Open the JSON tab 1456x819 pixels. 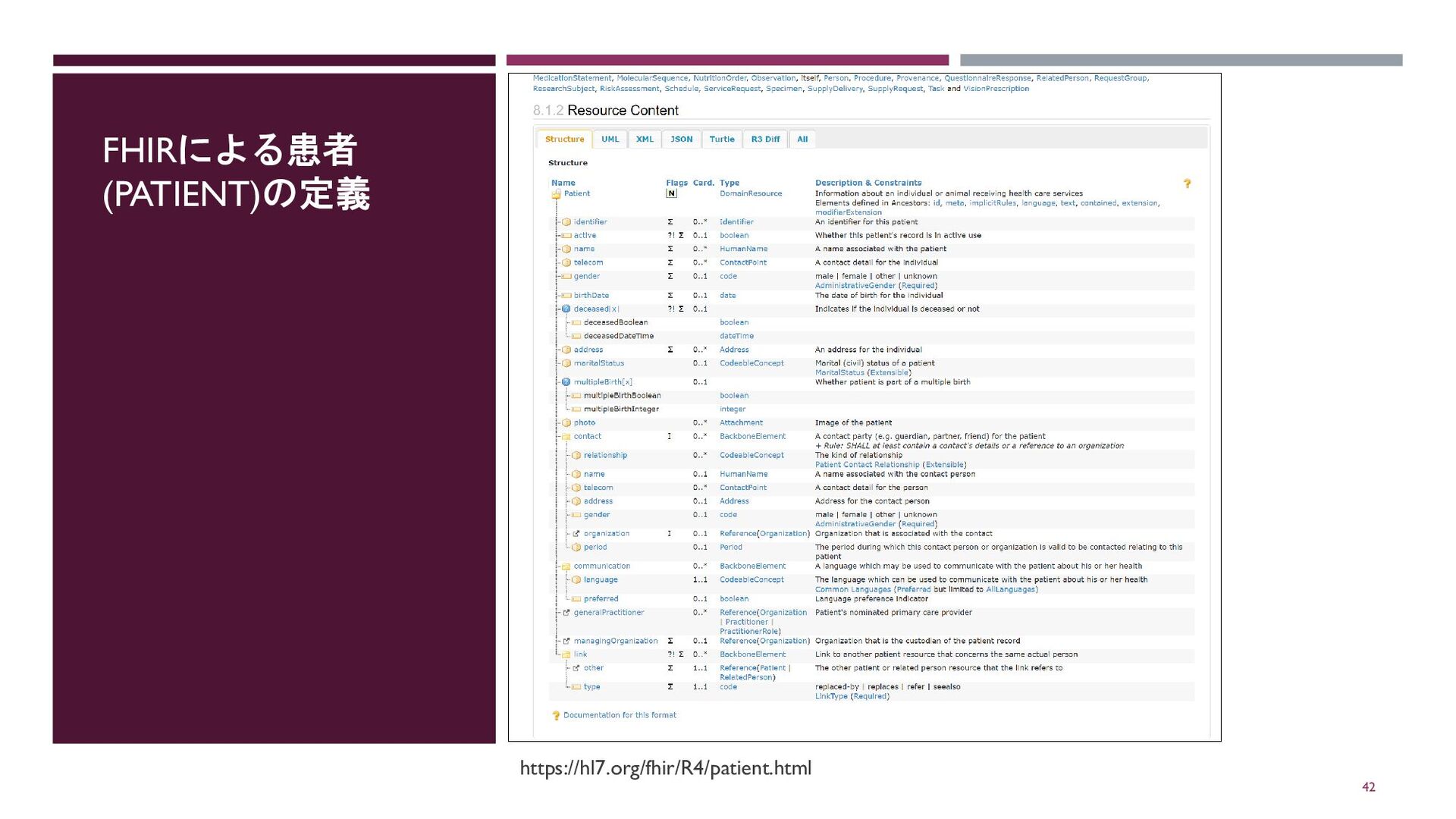681,140
